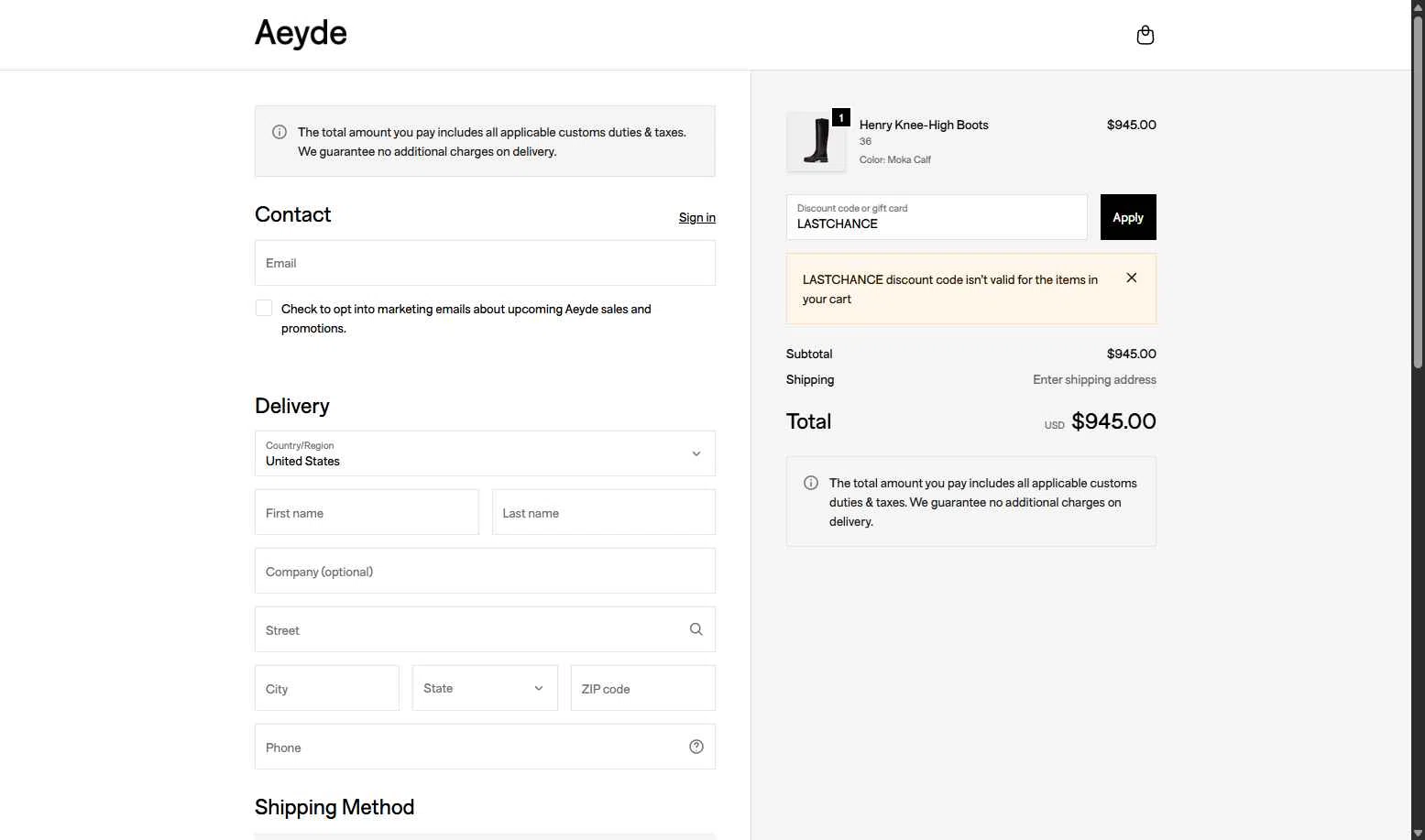The image size is (1425, 840).
Task: Expand the State dropdown
Action: point(485,688)
